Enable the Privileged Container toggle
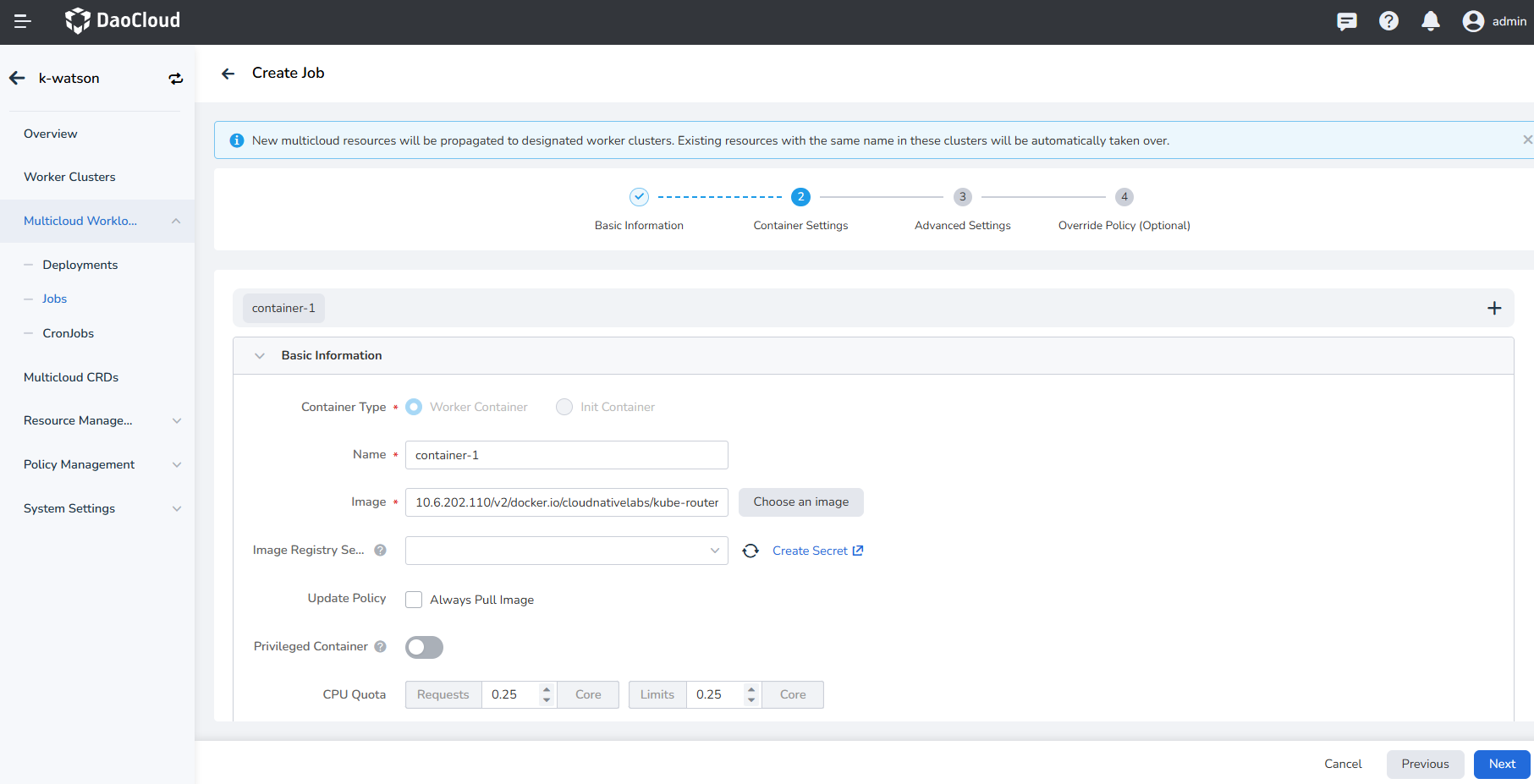This screenshot has width=1534, height=784. click(424, 647)
